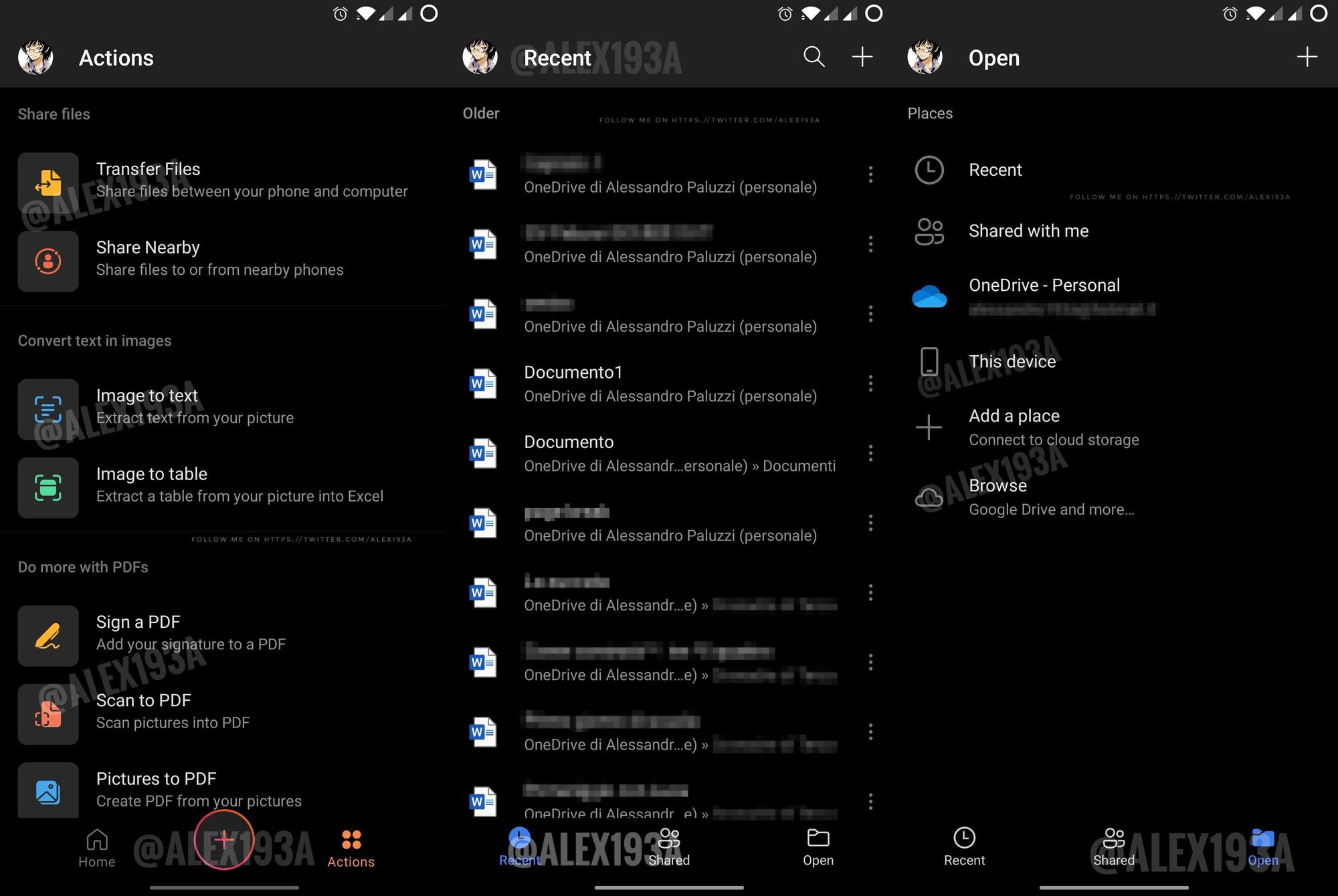Open the Pictures to PDF icon
This screenshot has width=1338, height=896.
pyautogui.click(x=48, y=790)
